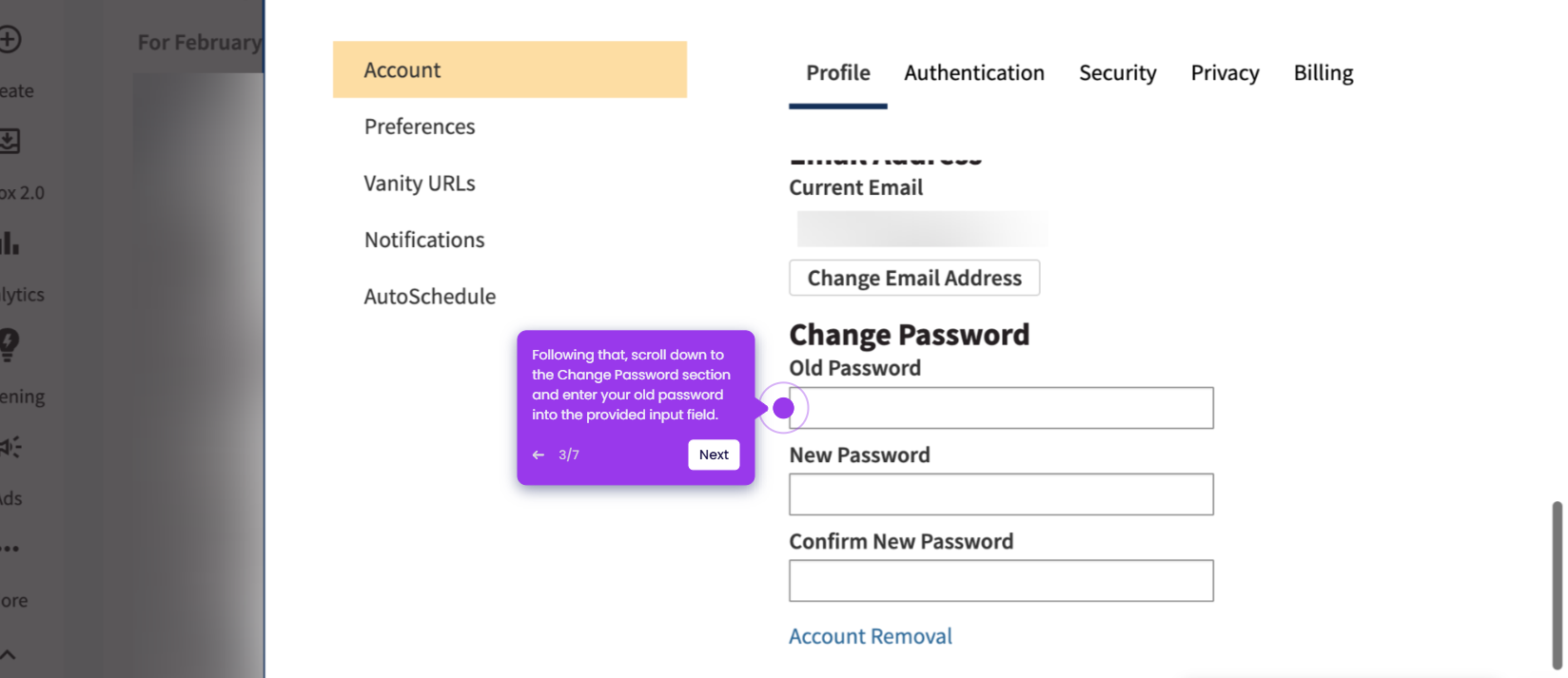
Task: Go to the Privacy tab
Action: [x=1225, y=73]
